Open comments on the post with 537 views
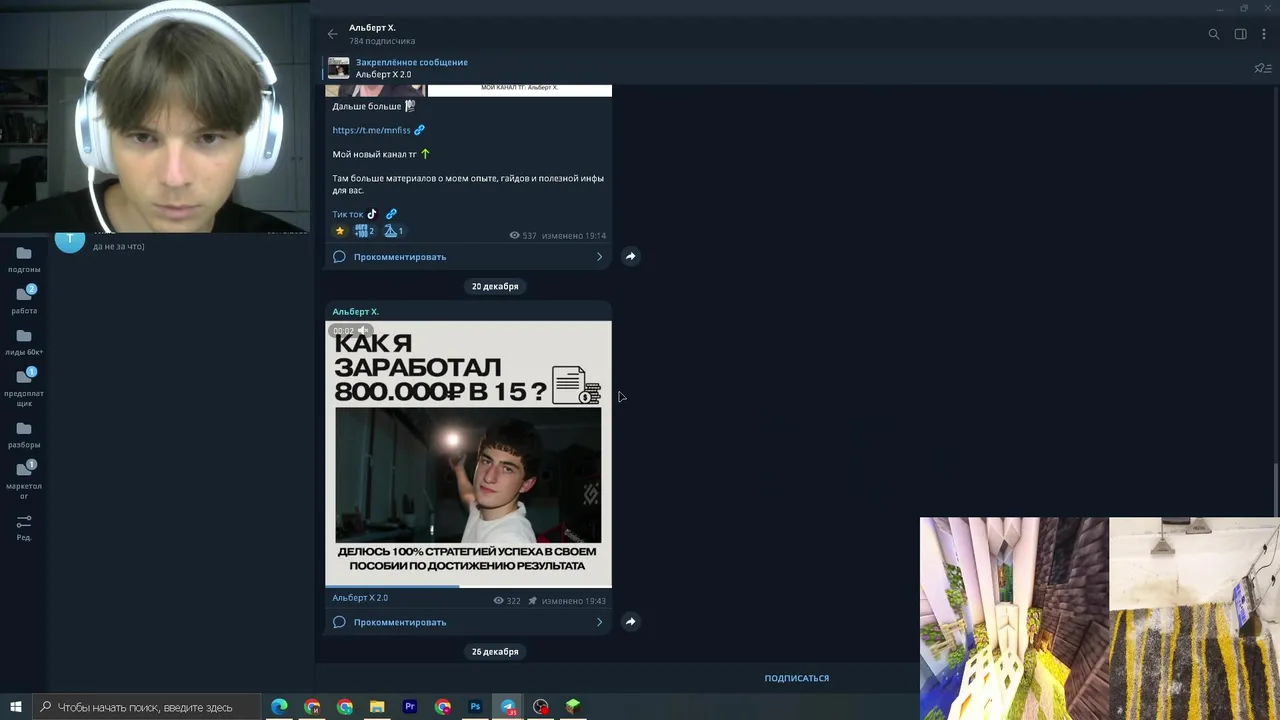The image size is (1280, 720). tap(468, 257)
